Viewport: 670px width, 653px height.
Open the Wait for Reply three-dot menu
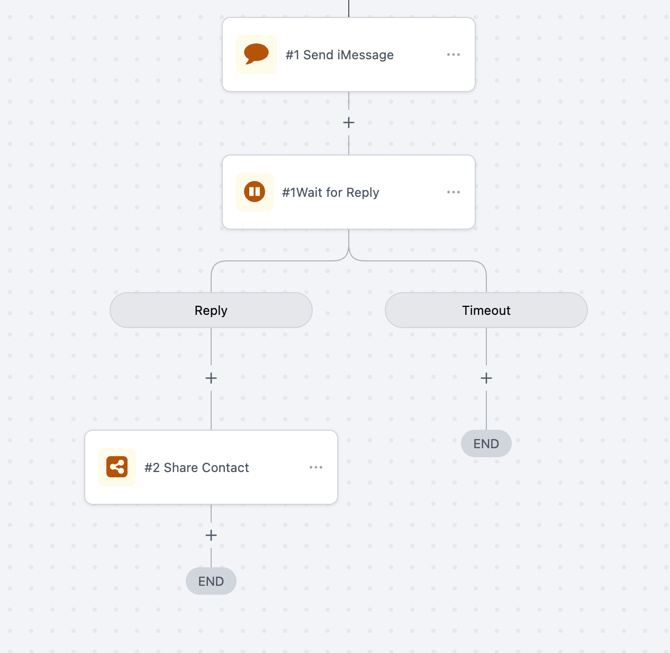[x=453, y=192]
